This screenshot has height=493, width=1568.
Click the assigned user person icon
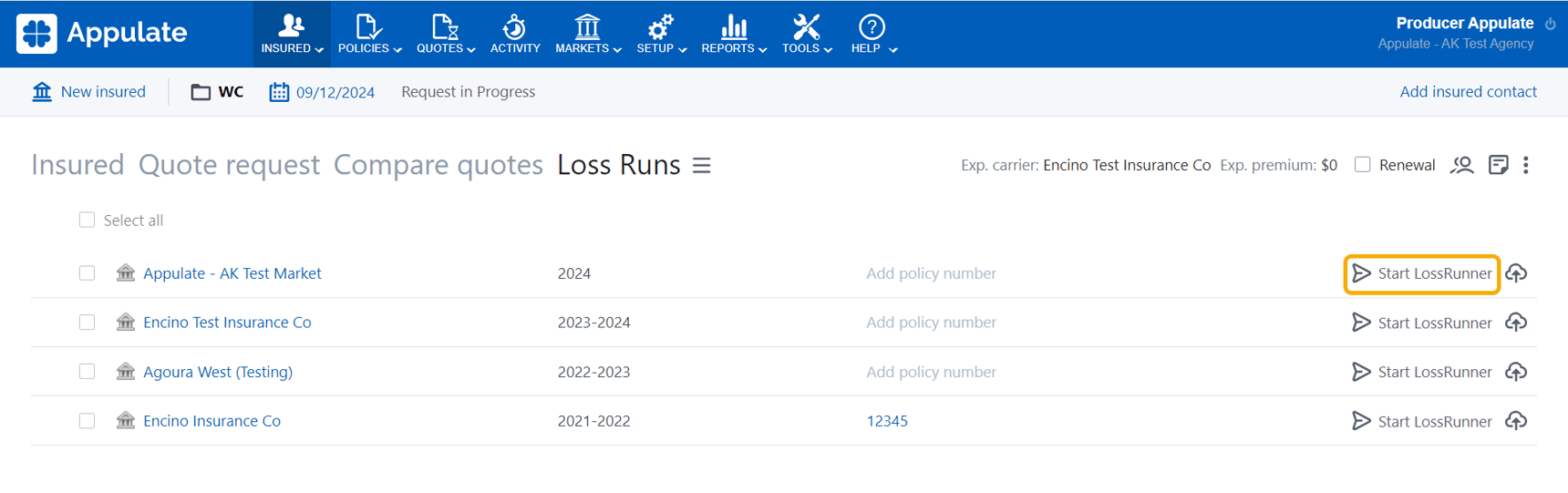[x=1462, y=165]
